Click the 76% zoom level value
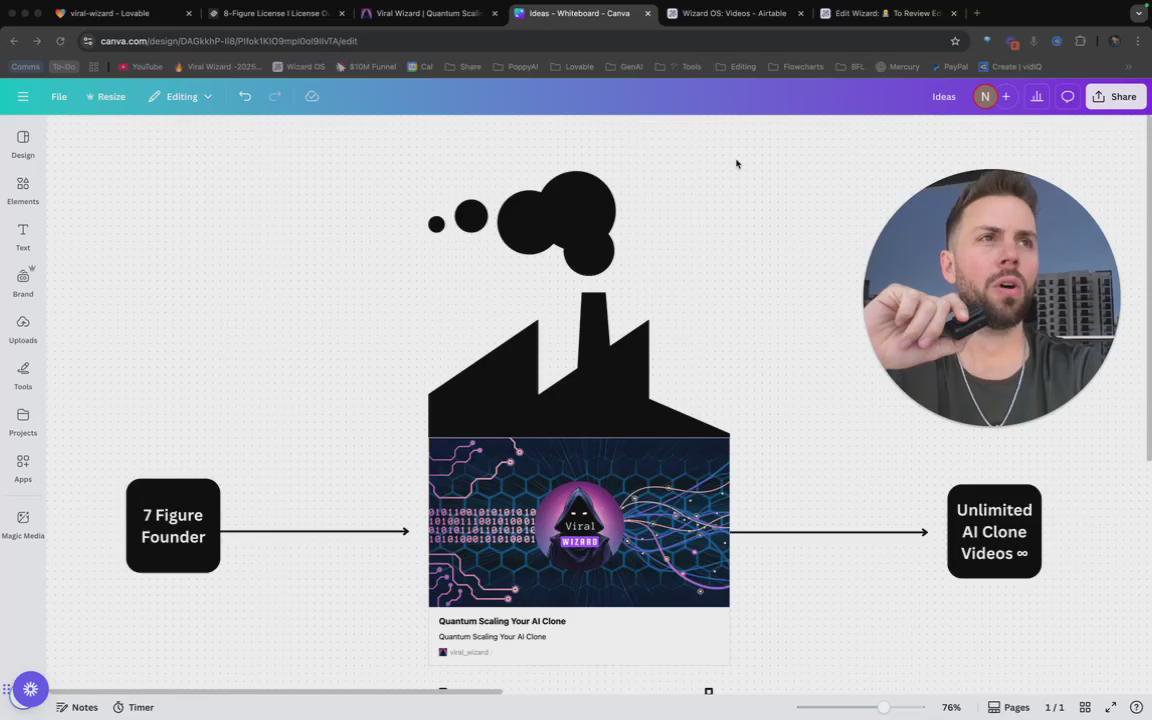Screen dimensions: 1152x720 951,708
